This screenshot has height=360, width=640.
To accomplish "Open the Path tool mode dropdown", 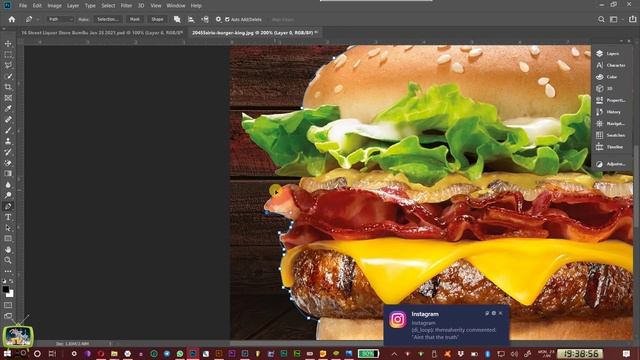I will 60,19.
